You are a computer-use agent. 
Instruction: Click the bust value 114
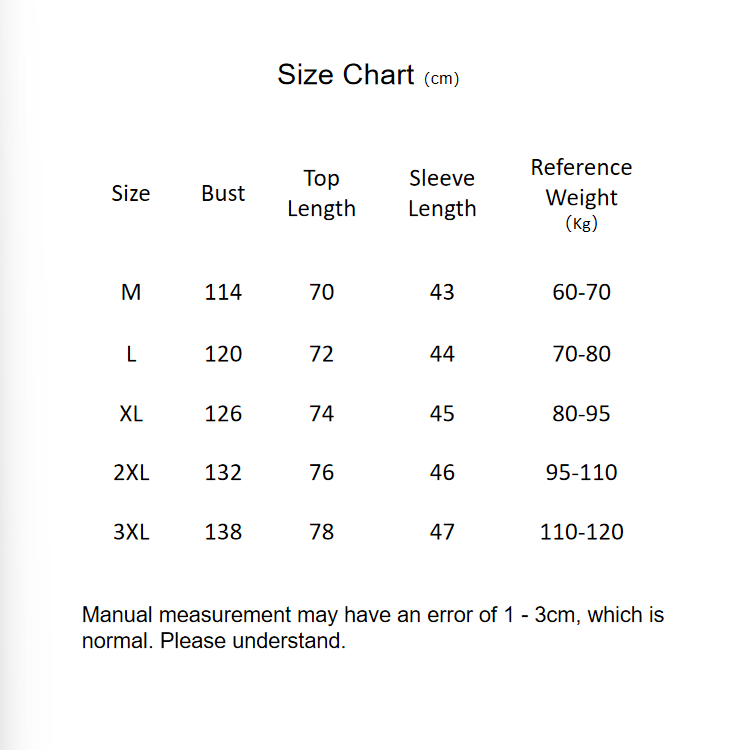click(x=223, y=292)
